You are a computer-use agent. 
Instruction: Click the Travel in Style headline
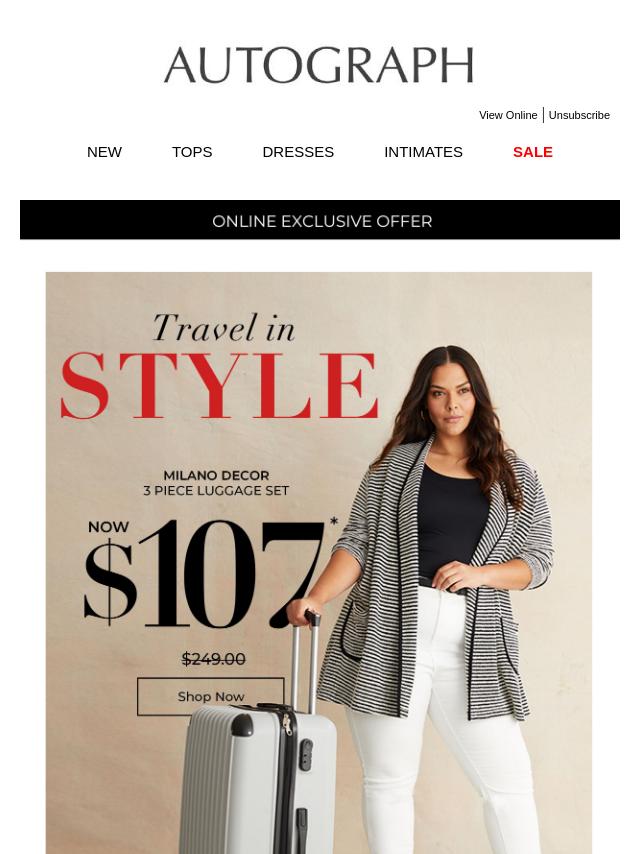tap(219, 366)
